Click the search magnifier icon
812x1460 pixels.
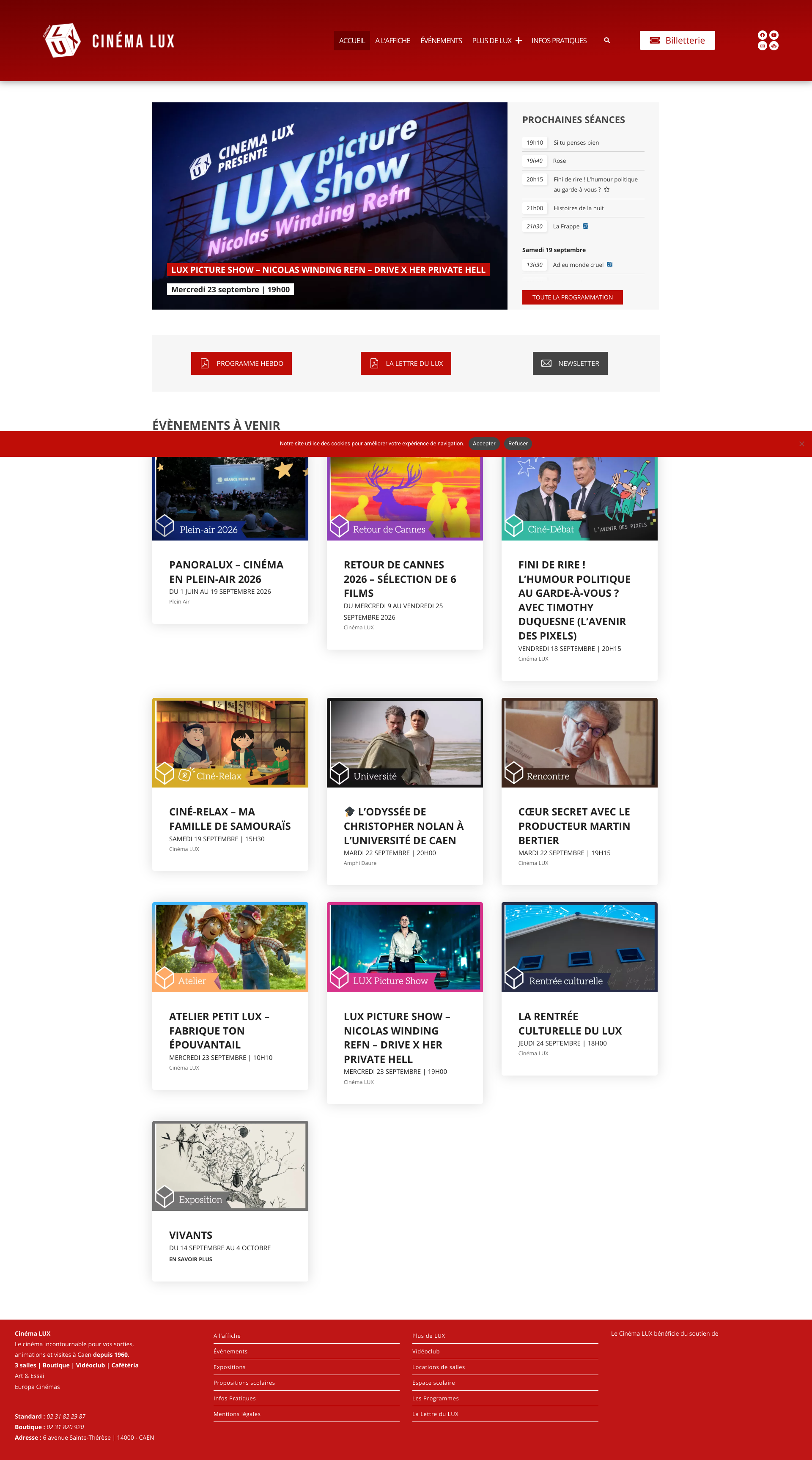(x=607, y=40)
